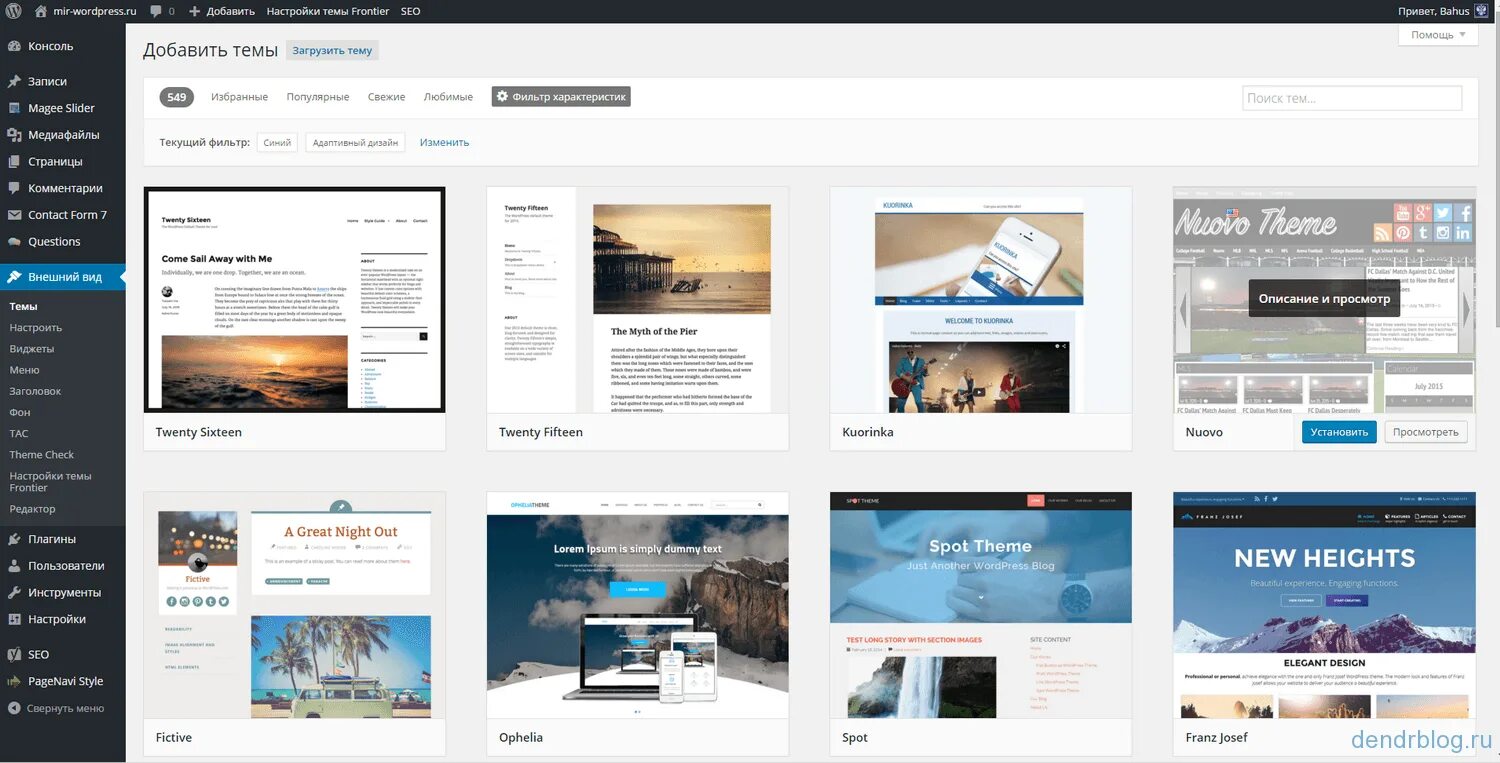
Task: Open Привет, Bahus account menu
Action: (1442, 12)
